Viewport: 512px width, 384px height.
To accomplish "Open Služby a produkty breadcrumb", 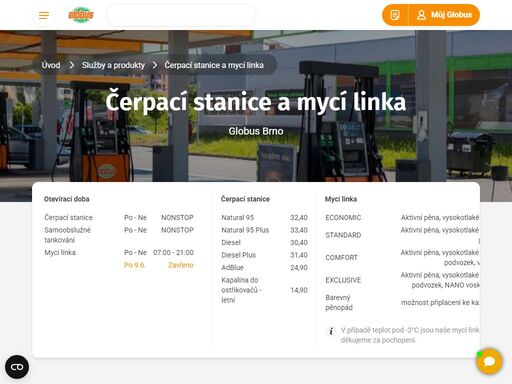I will click(x=113, y=65).
